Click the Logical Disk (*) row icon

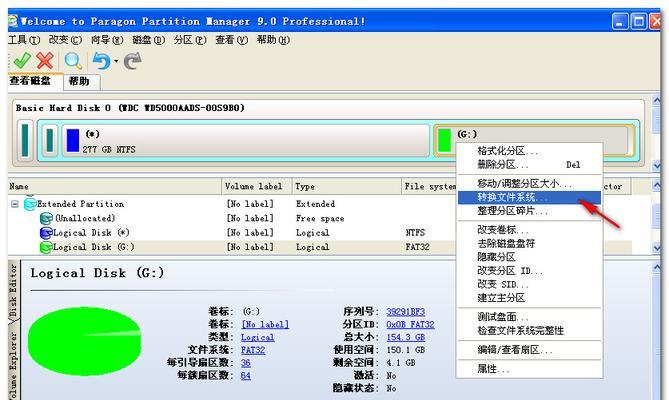click(x=46, y=233)
